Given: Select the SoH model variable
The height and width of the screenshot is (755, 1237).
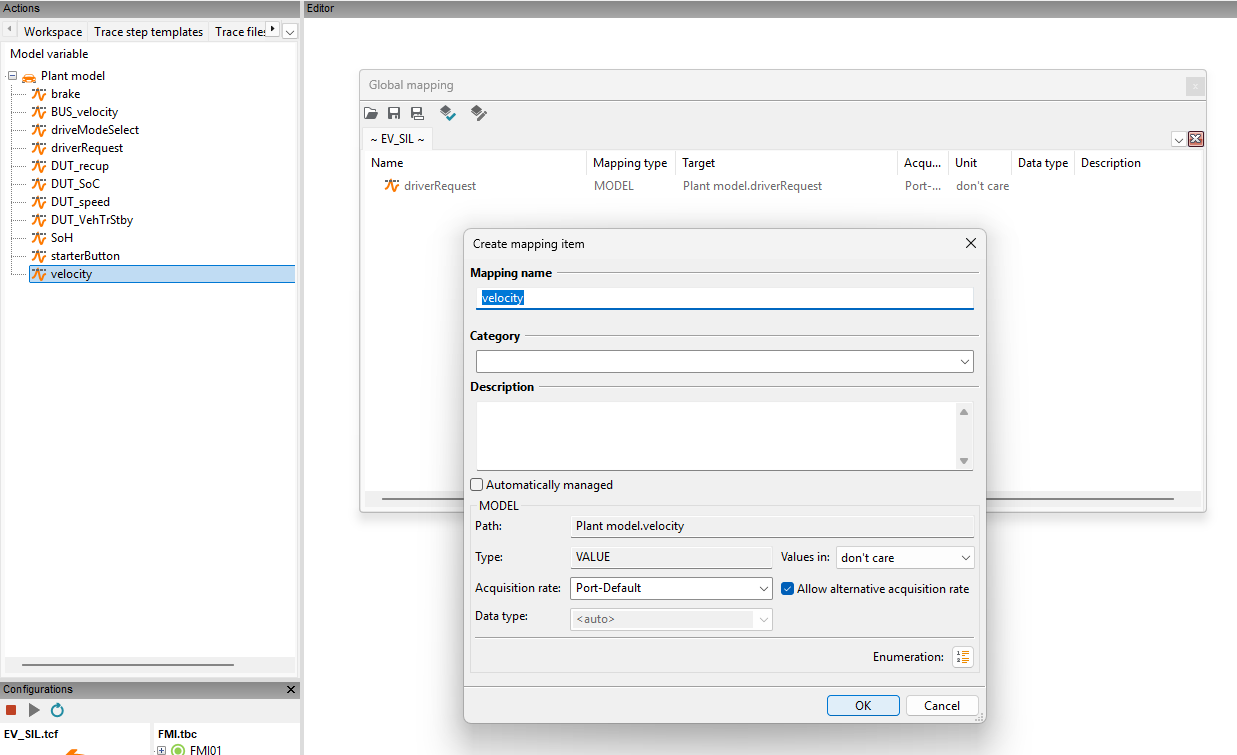Looking at the screenshot, I should click(61, 238).
